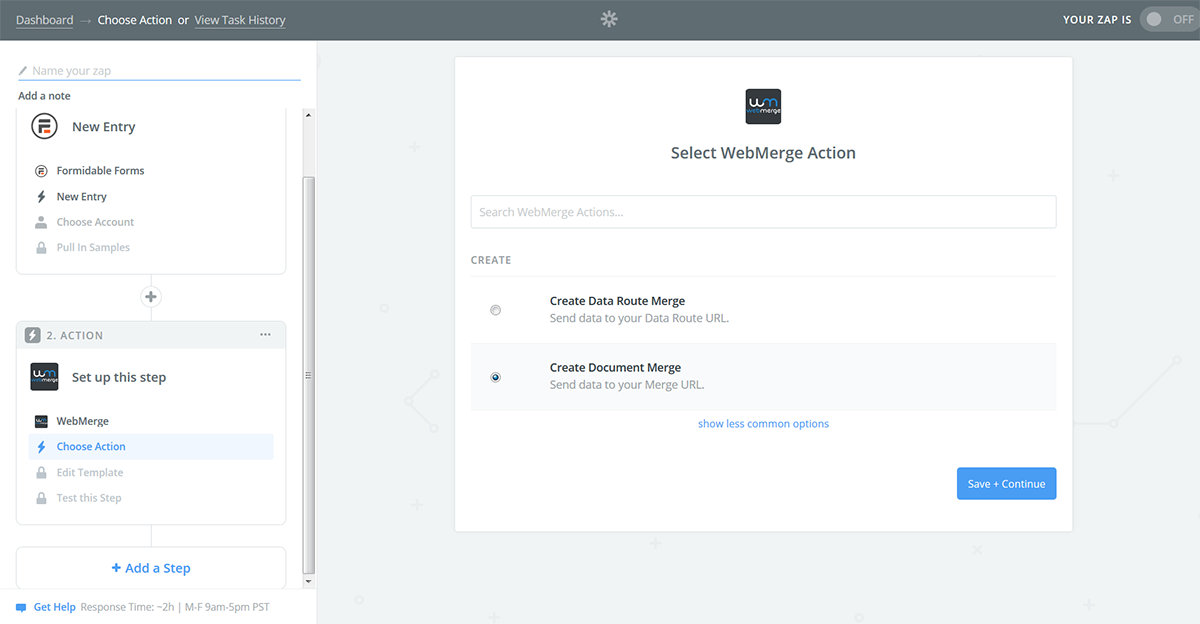The width and height of the screenshot is (1200, 624).
Task: Click the Save + Continue button
Action: 1006,484
